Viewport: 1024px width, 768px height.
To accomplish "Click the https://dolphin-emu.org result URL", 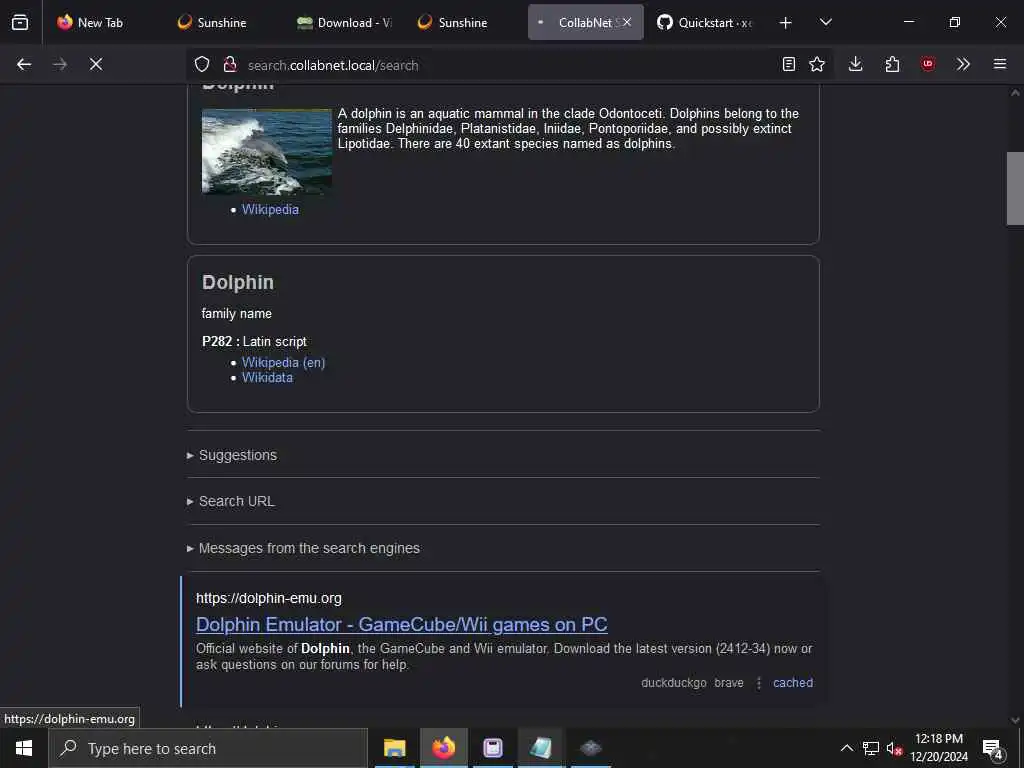I will click(x=268, y=598).
